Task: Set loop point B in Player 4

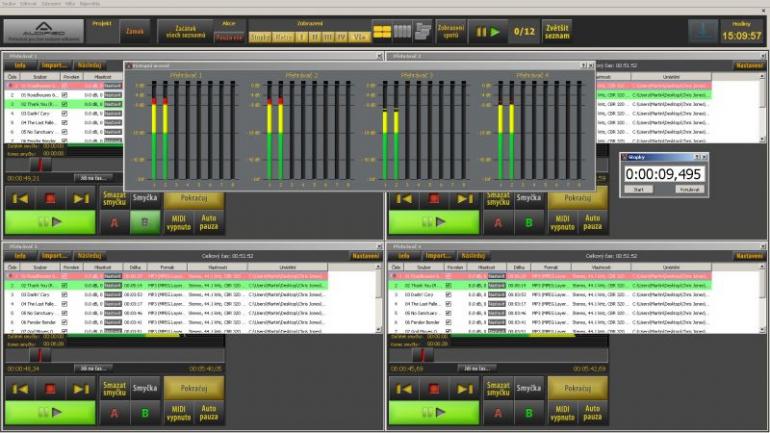Action: coord(528,413)
